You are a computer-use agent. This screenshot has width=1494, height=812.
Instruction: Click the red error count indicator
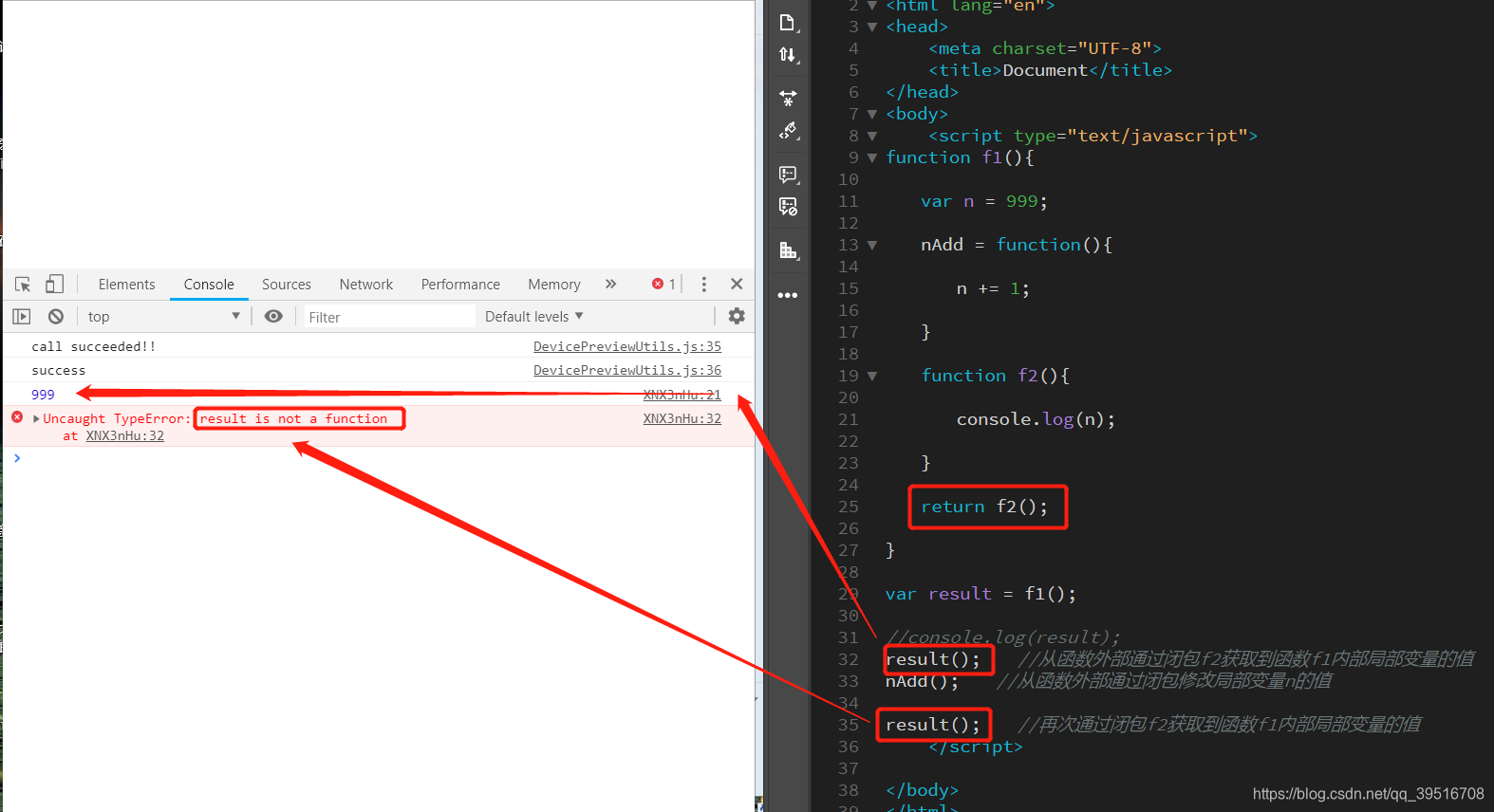663,284
